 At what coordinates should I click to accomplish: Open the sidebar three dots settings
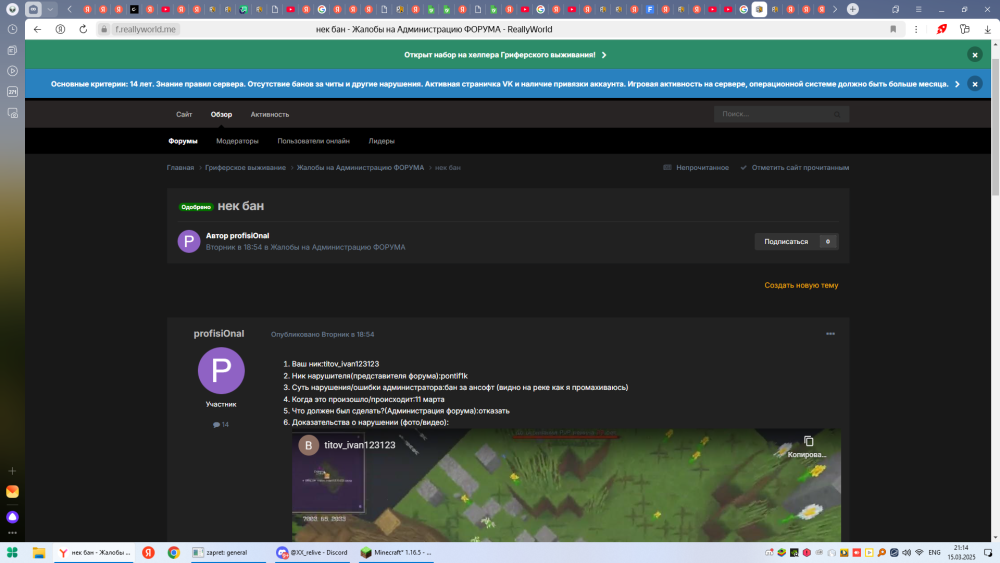point(12,533)
